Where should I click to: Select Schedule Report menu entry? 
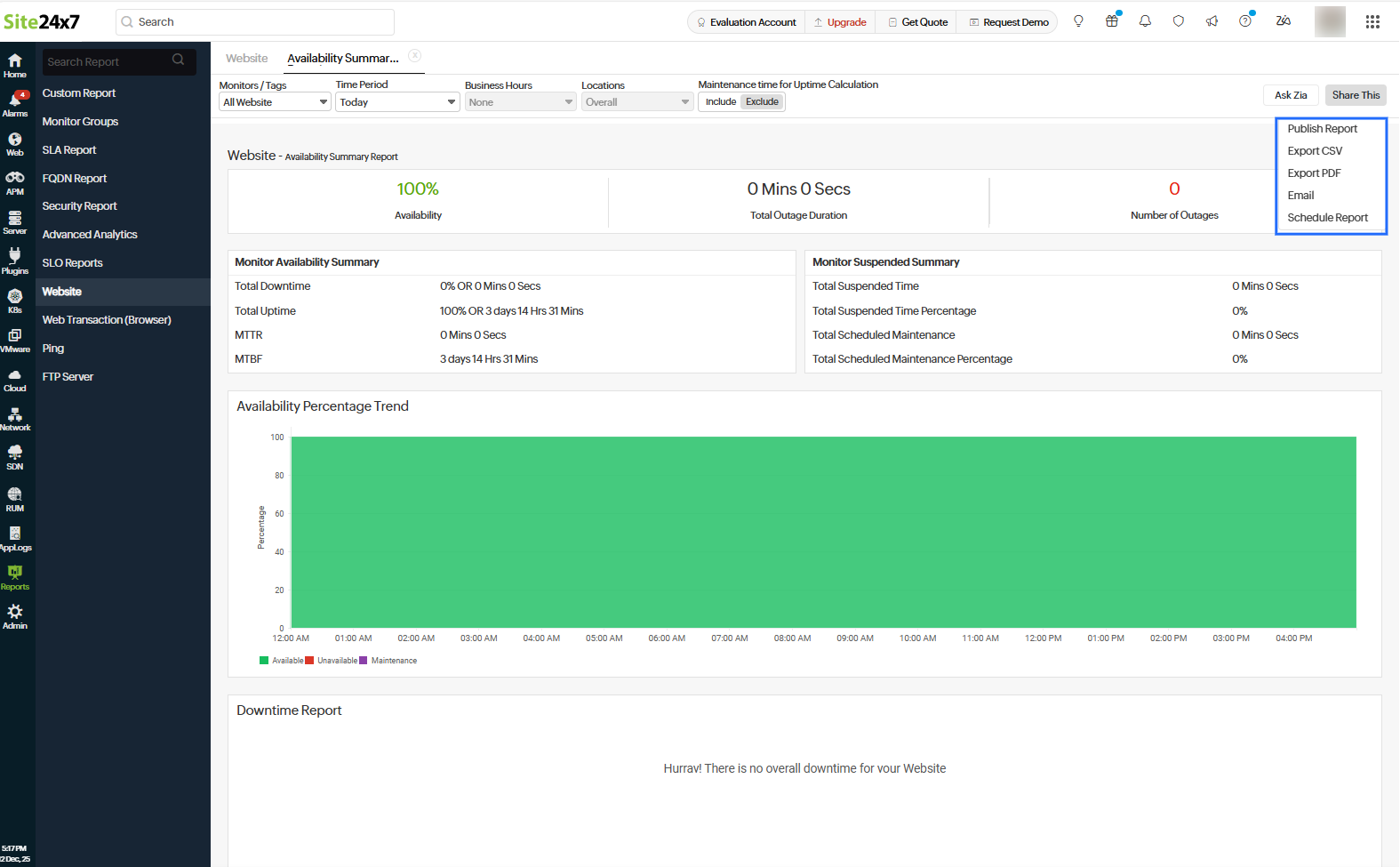pos(1327,218)
